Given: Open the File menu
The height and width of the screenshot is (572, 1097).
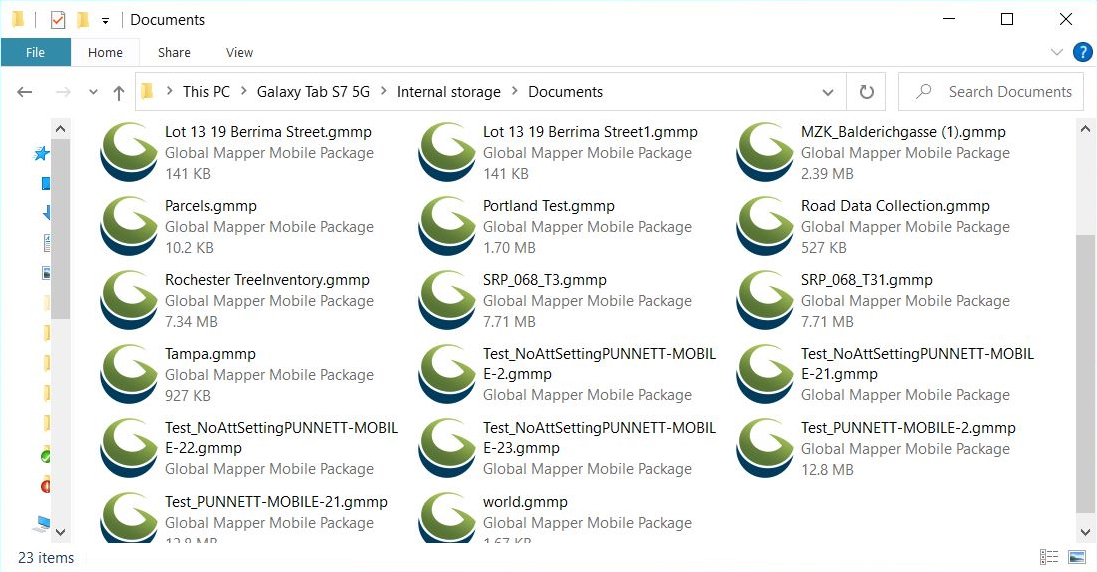Looking at the screenshot, I should coord(35,52).
